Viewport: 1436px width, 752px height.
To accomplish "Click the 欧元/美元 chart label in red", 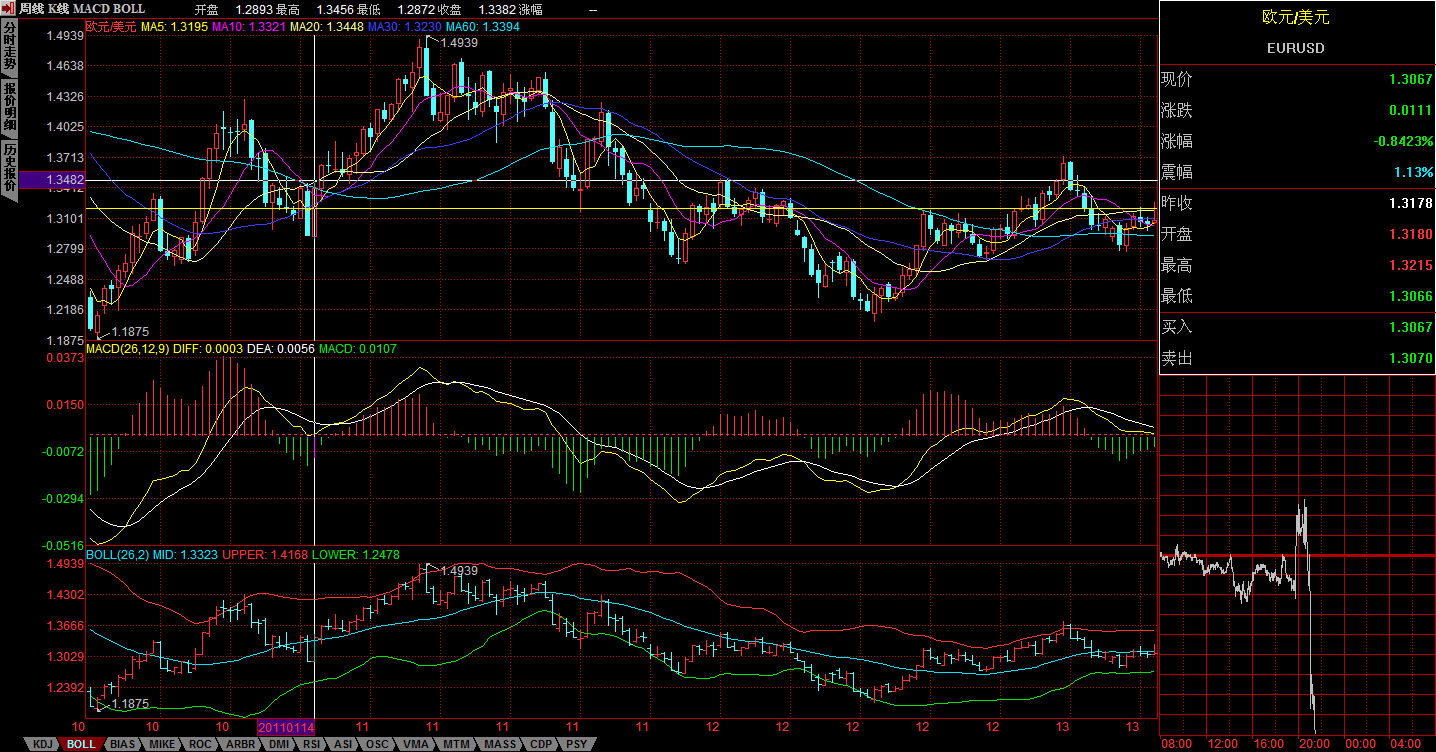I will point(111,27).
